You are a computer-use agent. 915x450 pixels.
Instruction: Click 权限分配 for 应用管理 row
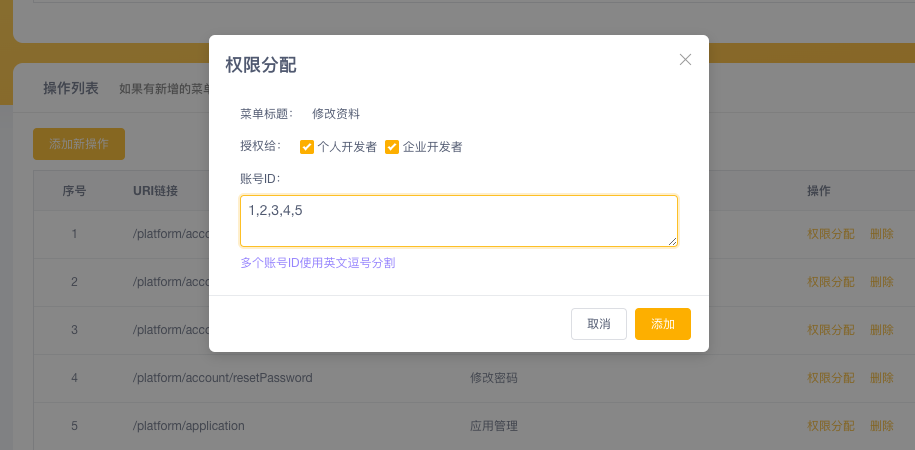830,426
